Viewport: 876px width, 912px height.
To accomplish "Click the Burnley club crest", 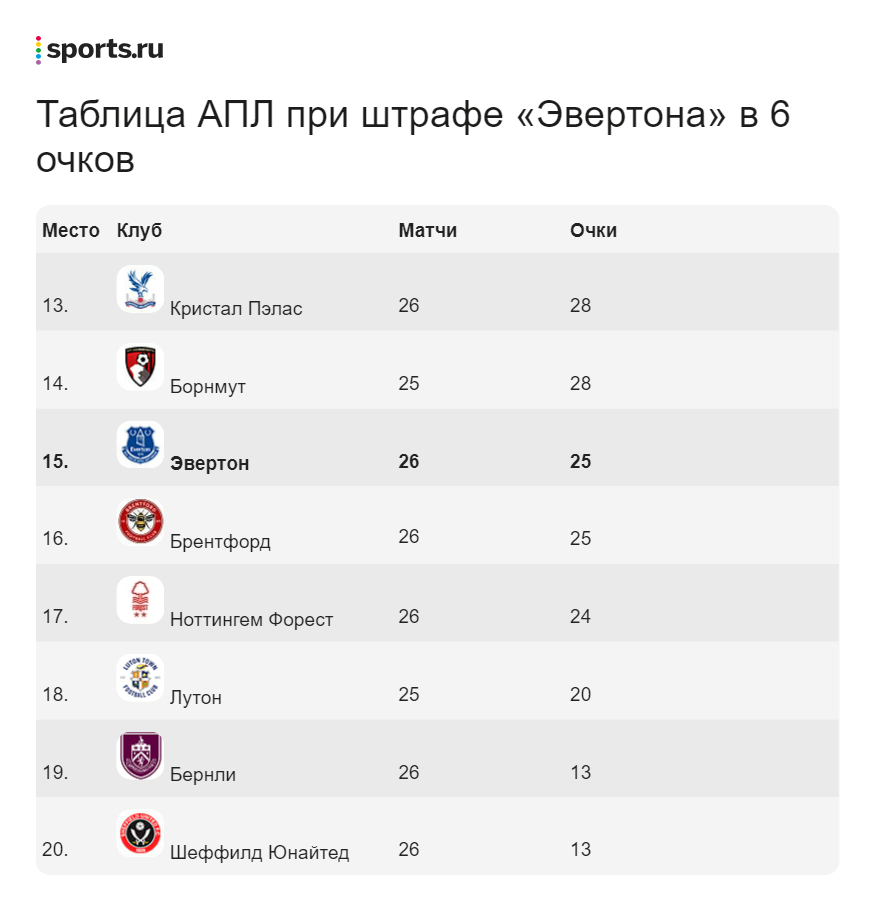I will (140, 756).
